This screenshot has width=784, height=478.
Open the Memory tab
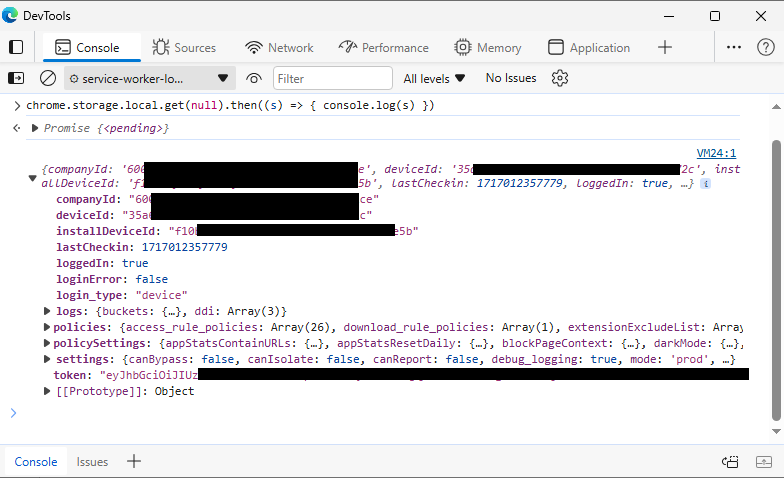488,48
